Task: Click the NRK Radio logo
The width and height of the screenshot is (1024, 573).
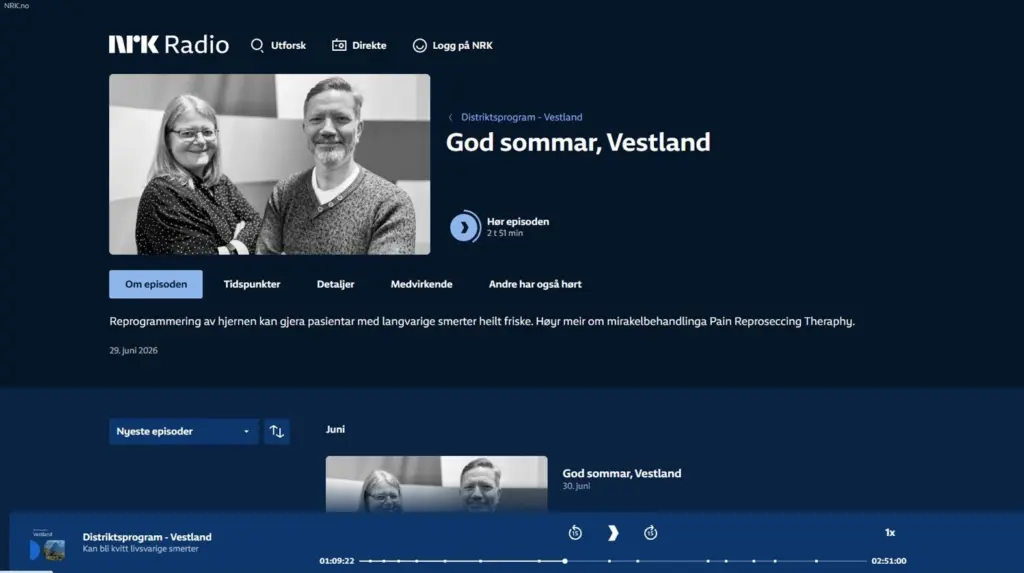Action: pyautogui.click(x=168, y=44)
